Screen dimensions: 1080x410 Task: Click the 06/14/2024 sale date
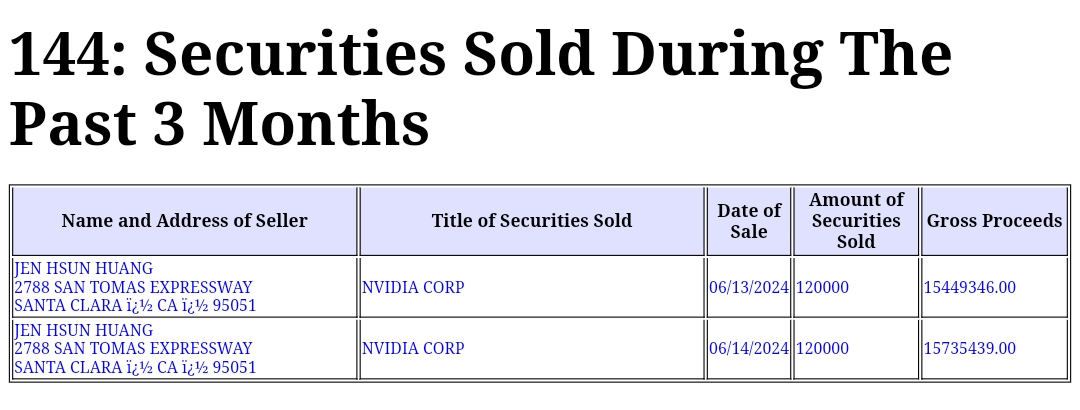click(749, 349)
